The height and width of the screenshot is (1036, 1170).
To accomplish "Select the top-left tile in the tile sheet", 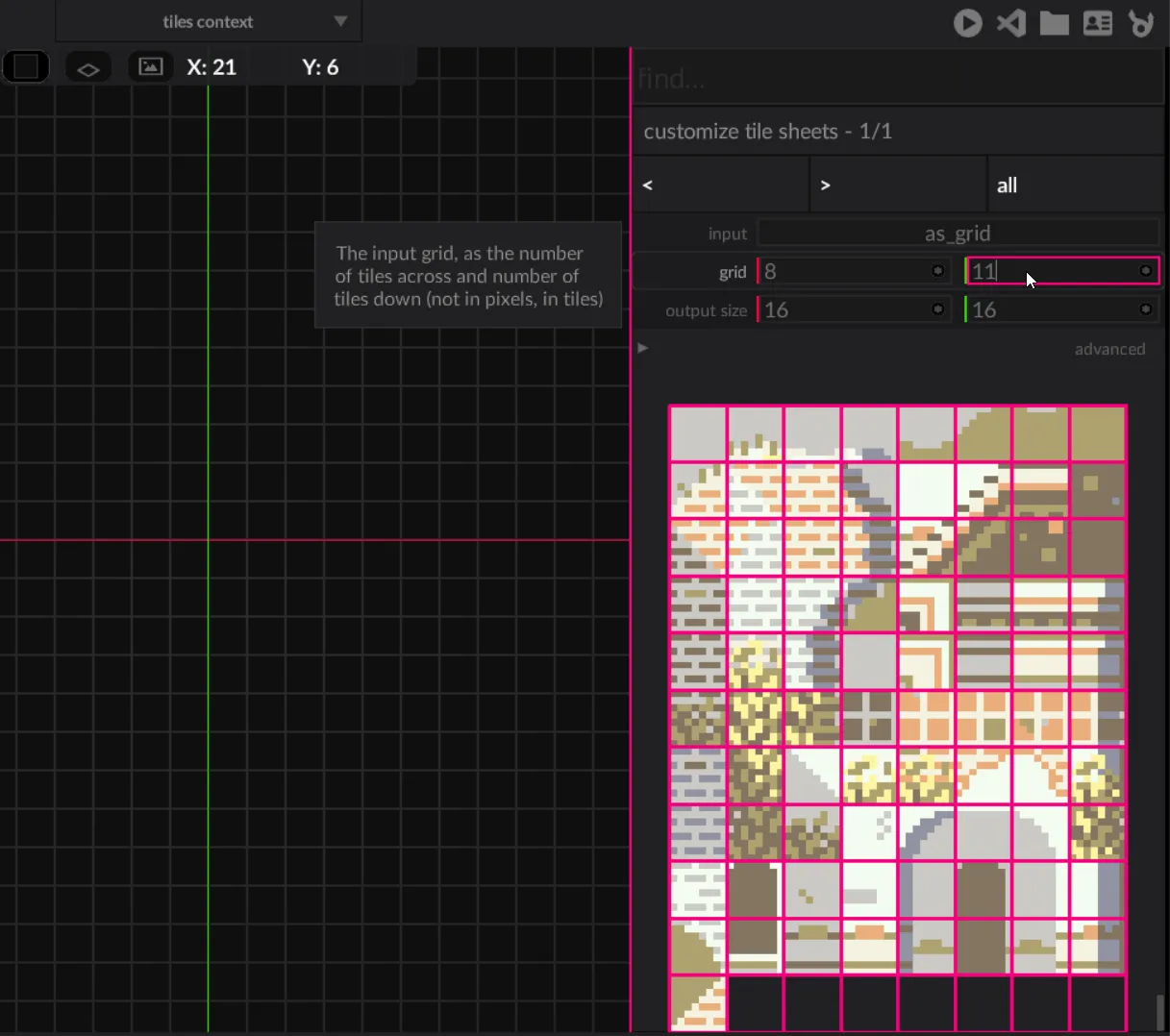I will [x=698, y=433].
